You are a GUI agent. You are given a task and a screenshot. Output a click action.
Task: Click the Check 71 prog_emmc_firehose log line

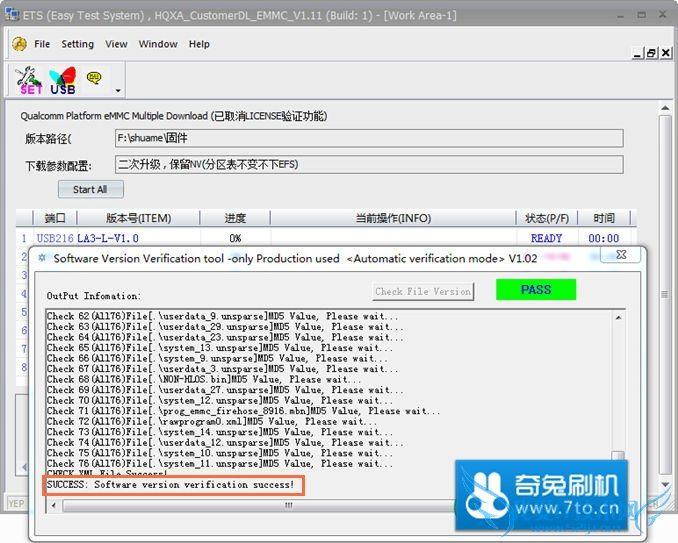243,411
